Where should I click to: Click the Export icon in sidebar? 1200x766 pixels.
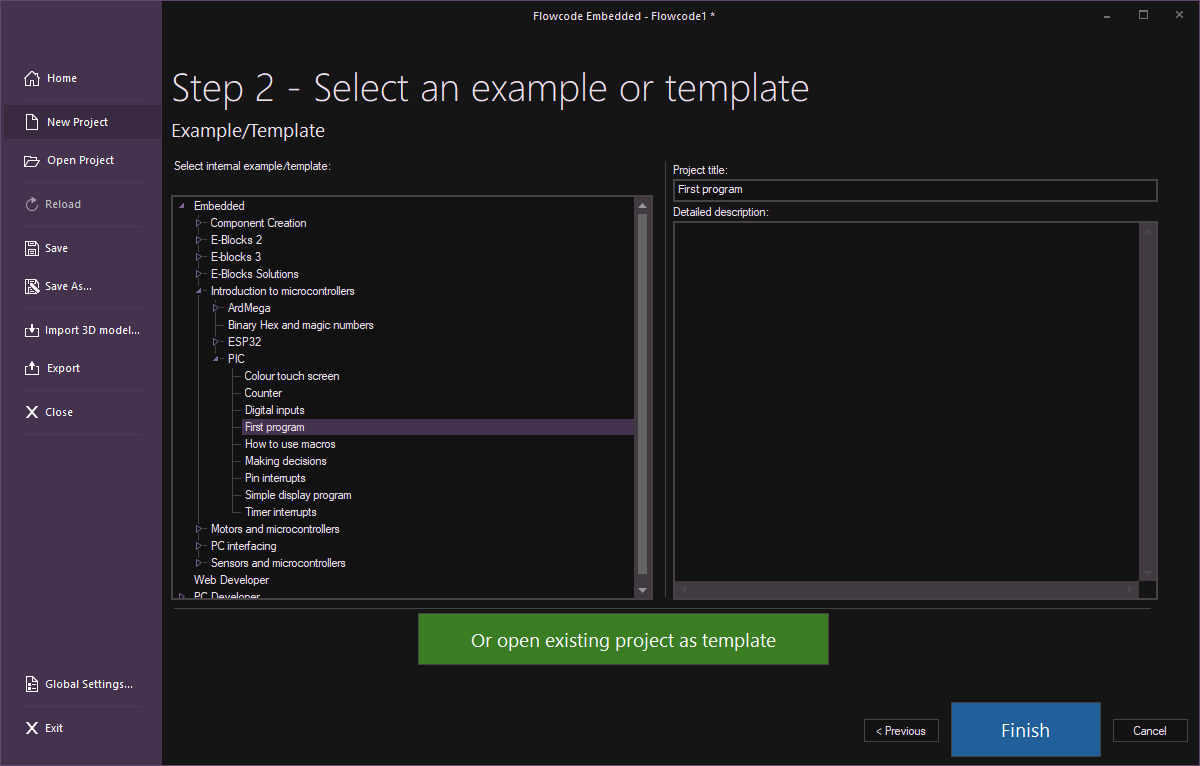(x=32, y=369)
